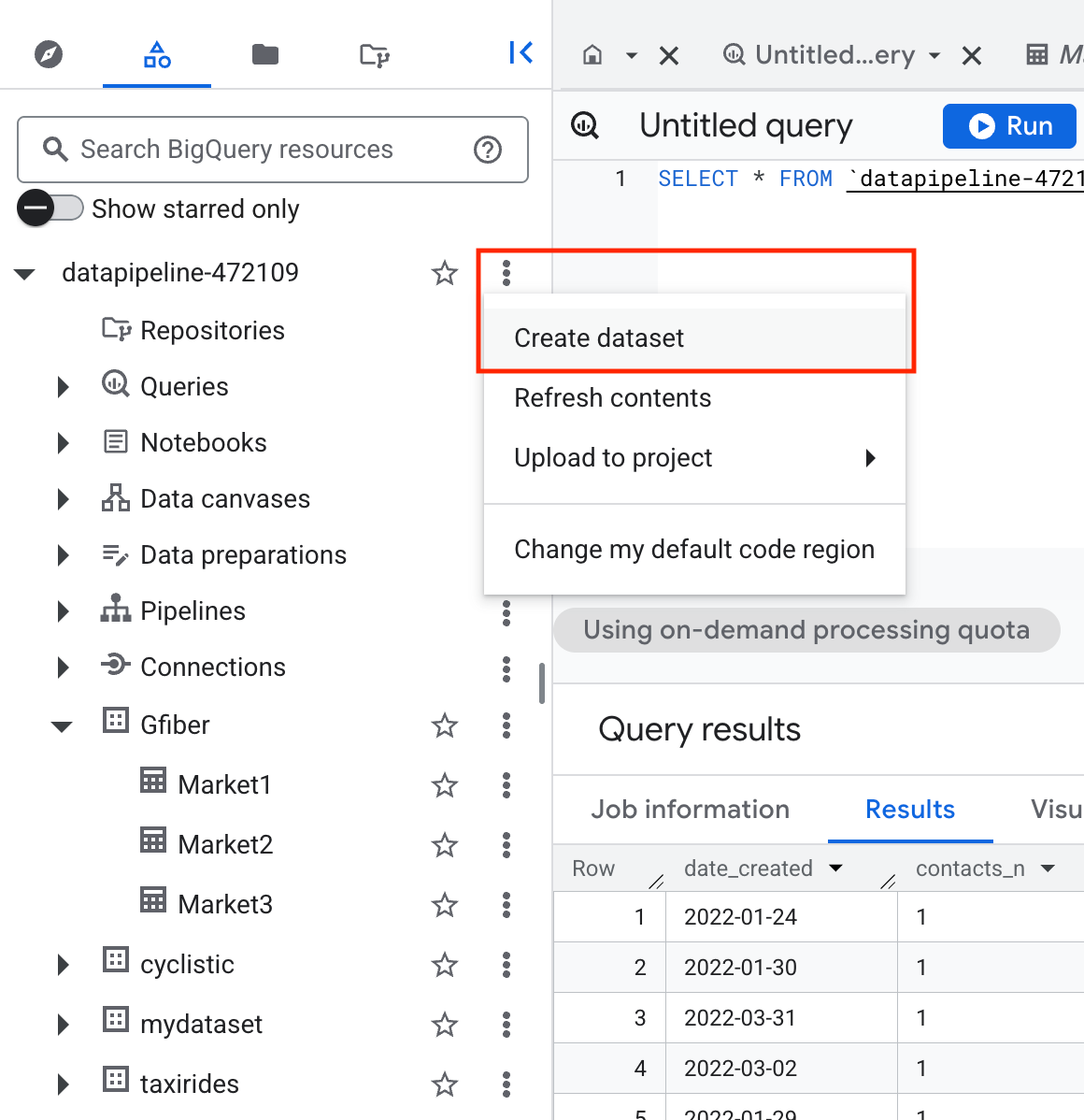The image size is (1084, 1120).
Task: Click the search help question icon
Action: (x=488, y=150)
